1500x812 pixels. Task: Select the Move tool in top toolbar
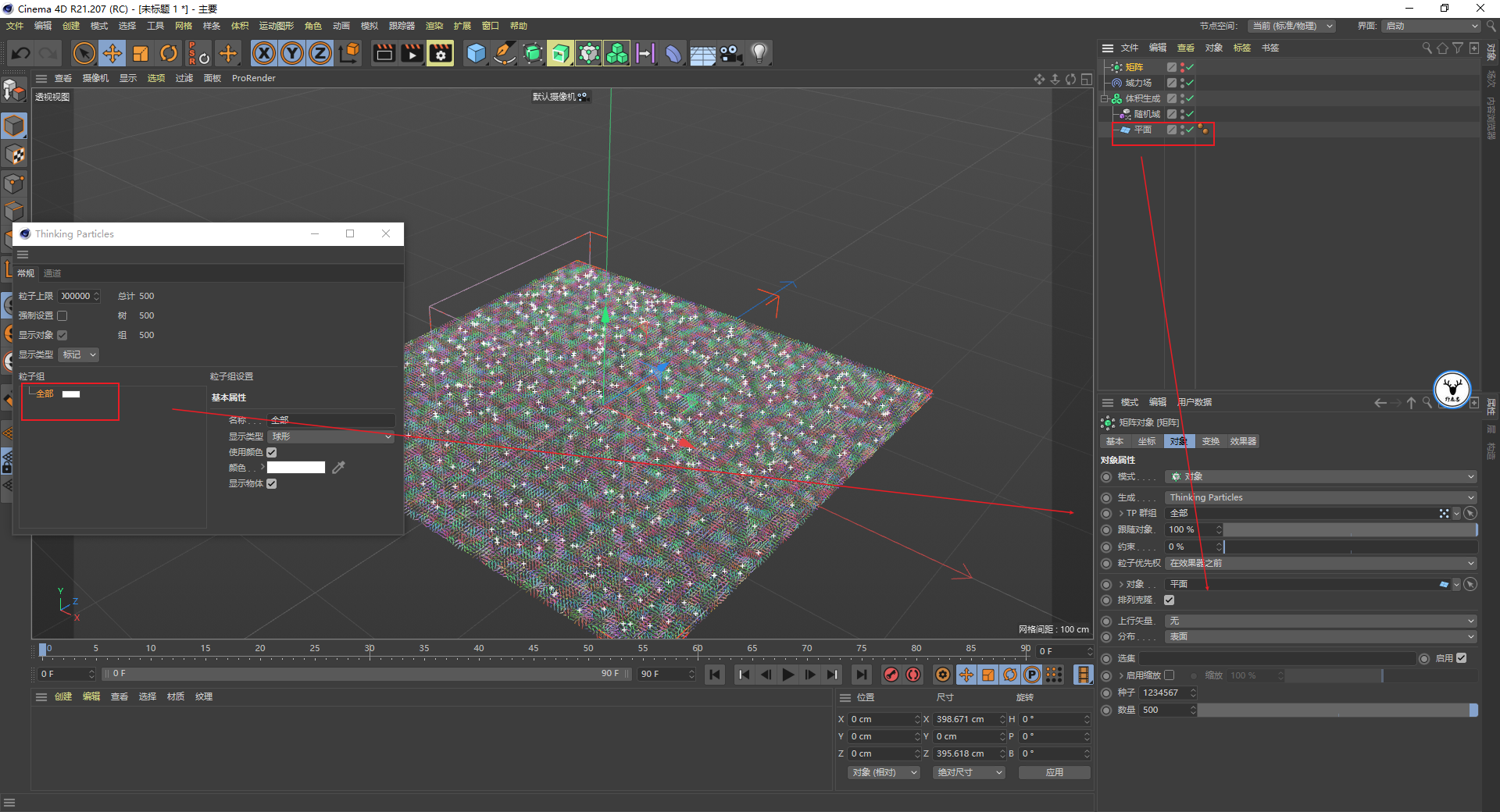(112, 53)
